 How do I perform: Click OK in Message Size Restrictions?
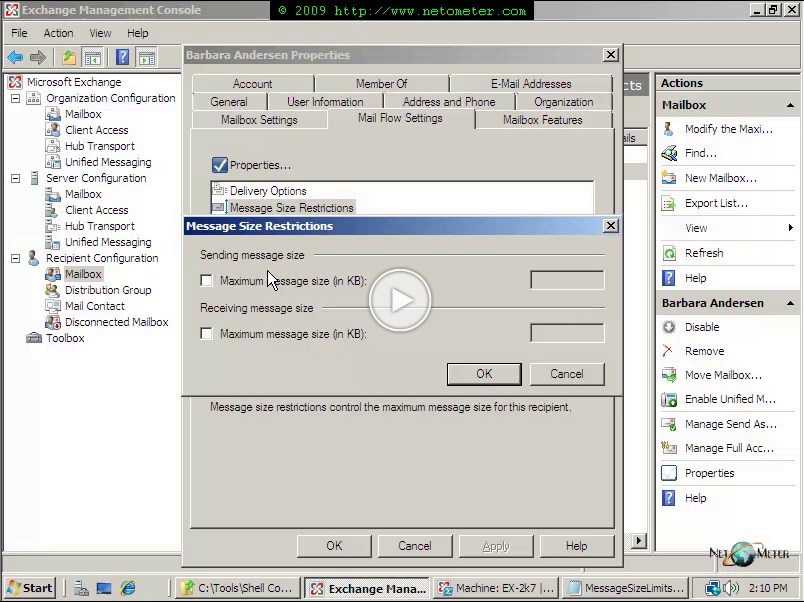click(x=484, y=374)
